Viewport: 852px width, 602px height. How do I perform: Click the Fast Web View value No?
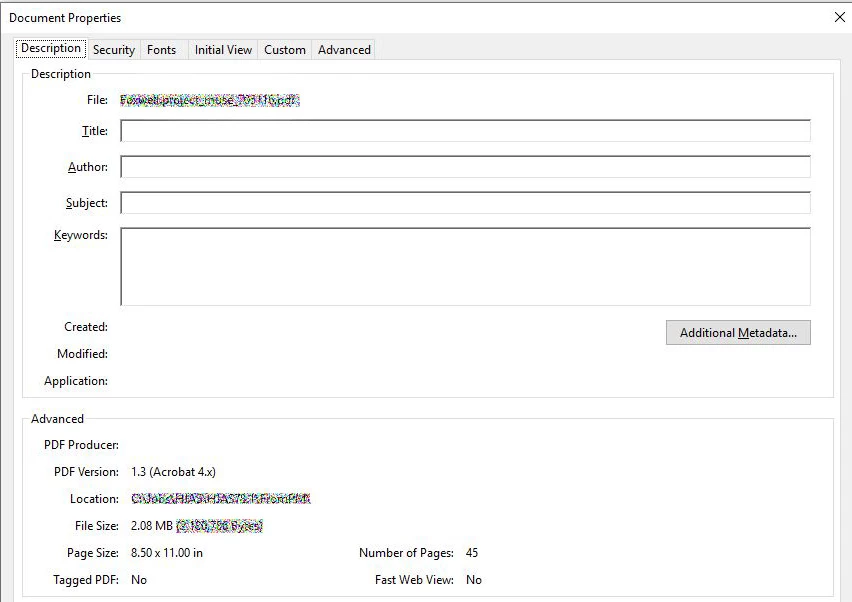474,580
